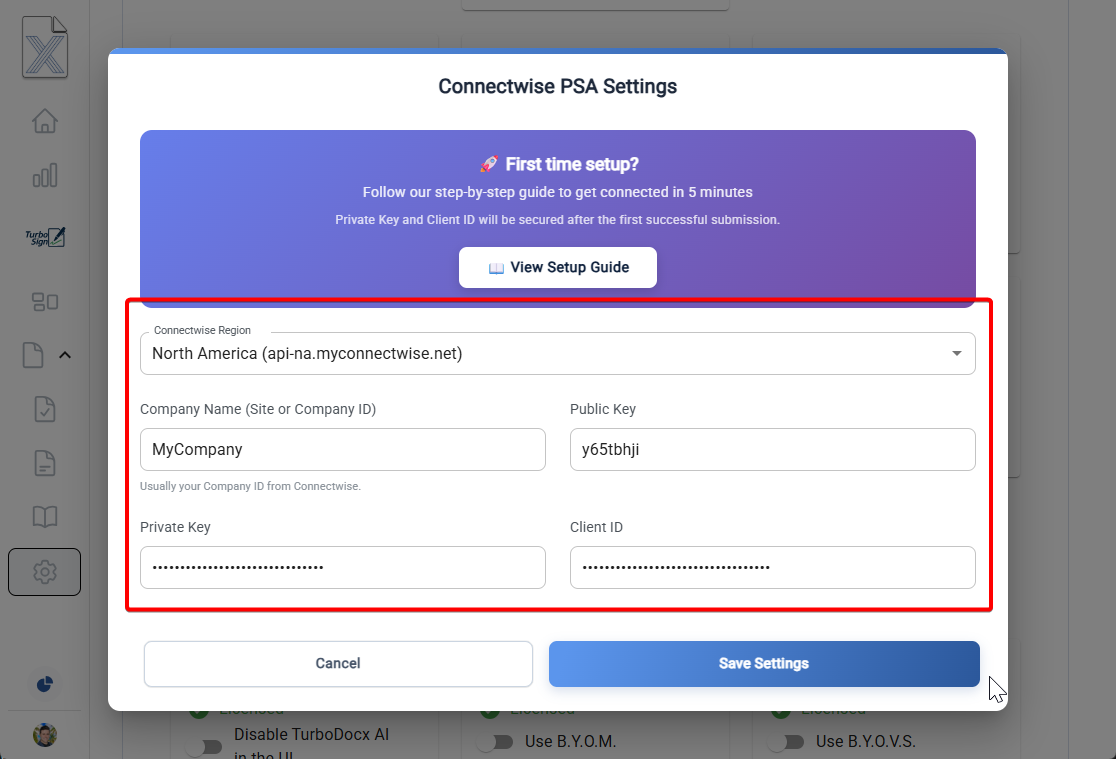This screenshot has width=1116, height=759.
Task: Focus the Company Name input field
Action: pos(343,449)
